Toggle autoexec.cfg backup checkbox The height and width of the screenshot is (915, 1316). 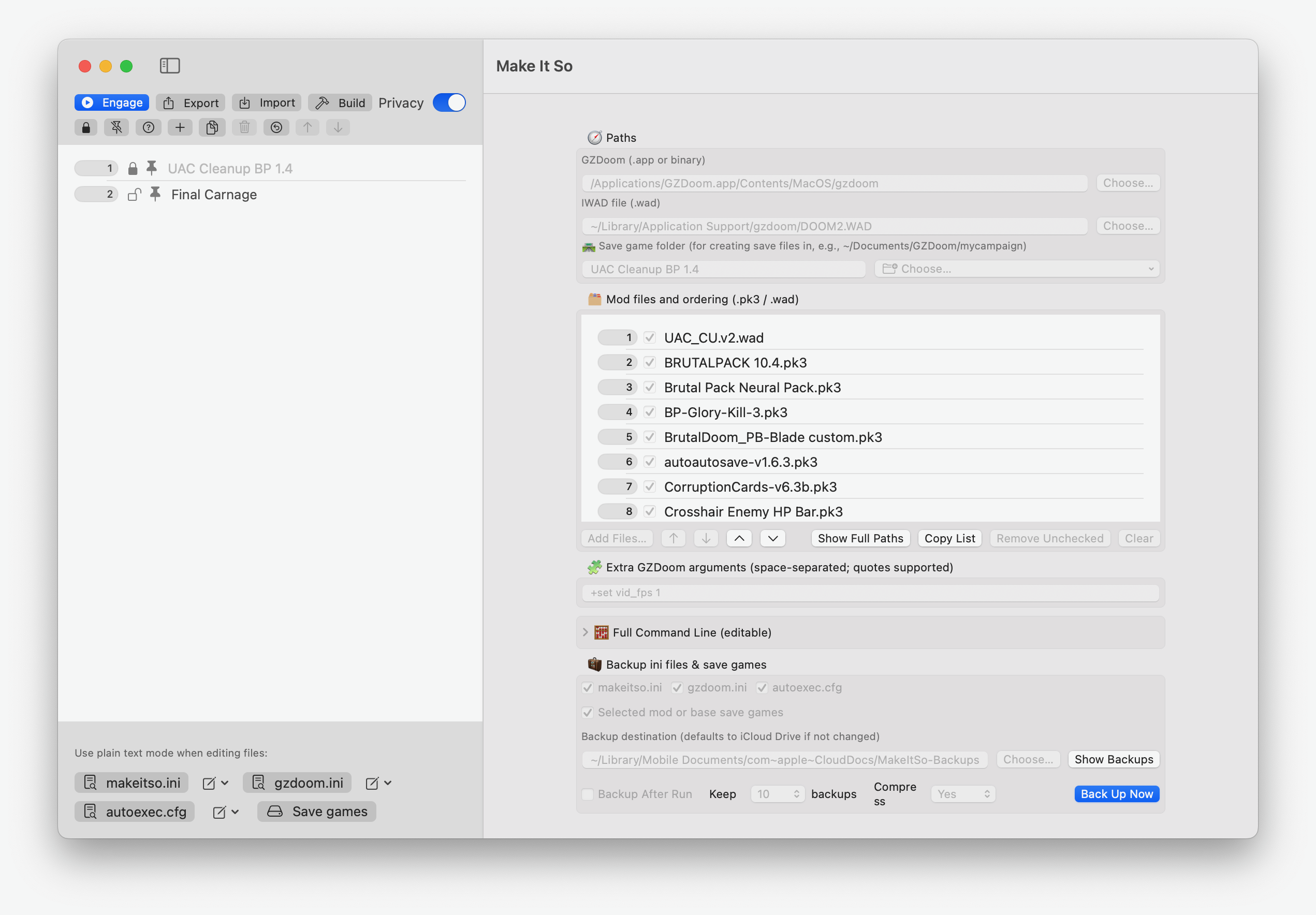point(762,687)
